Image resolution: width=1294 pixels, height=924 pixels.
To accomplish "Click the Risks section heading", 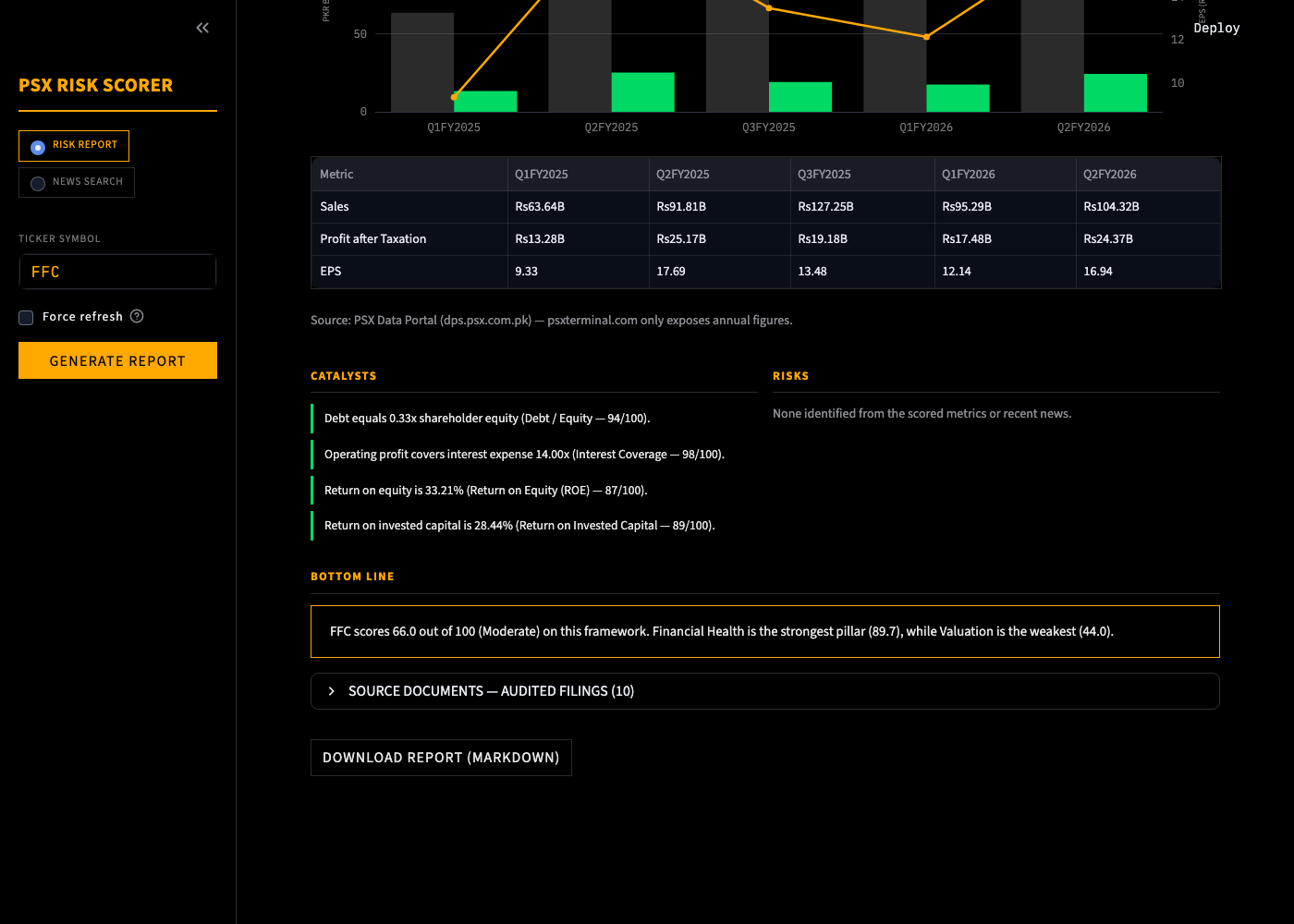I will pyautogui.click(x=790, y=376).
